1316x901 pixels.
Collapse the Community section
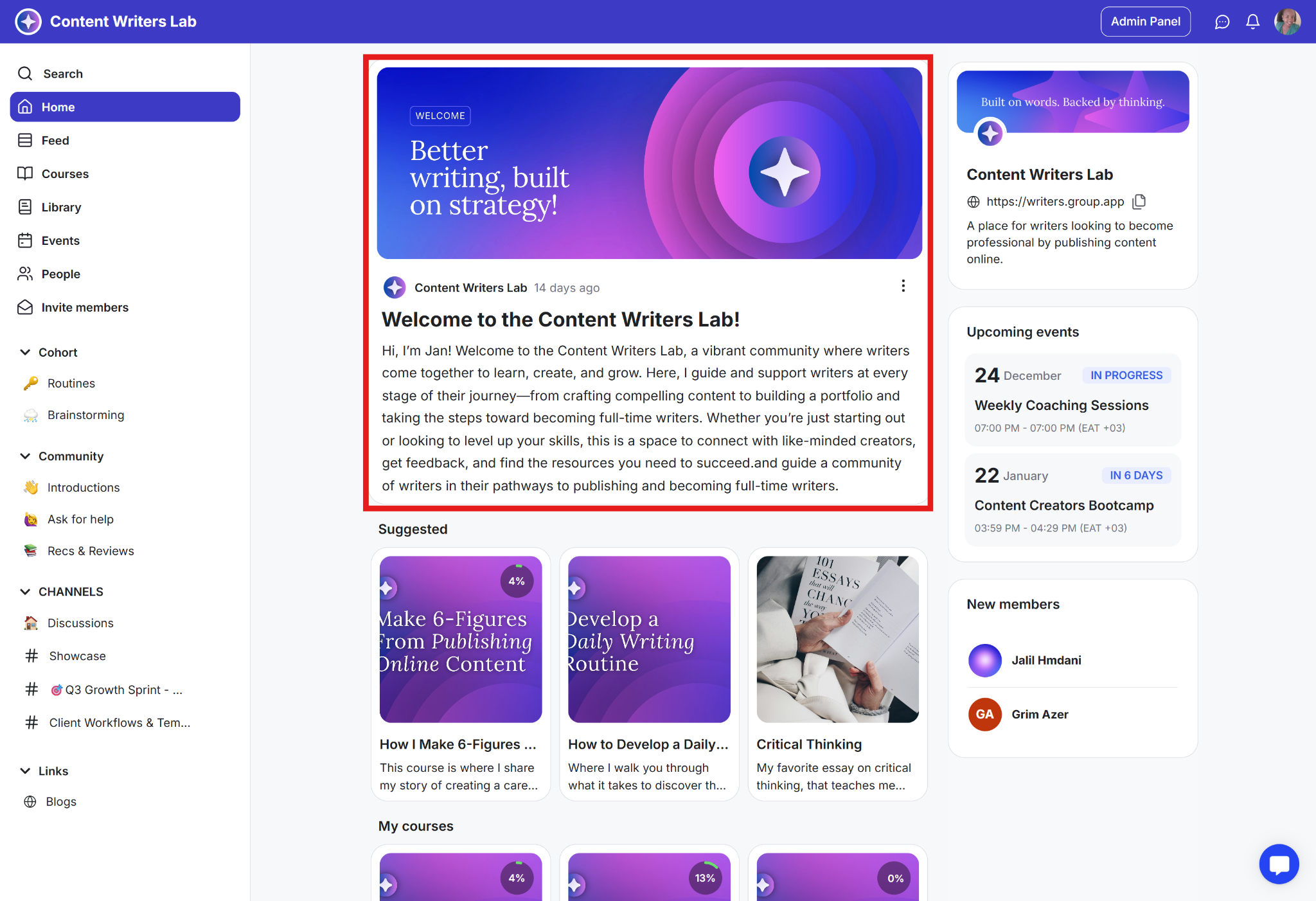(x=25, y=456)
